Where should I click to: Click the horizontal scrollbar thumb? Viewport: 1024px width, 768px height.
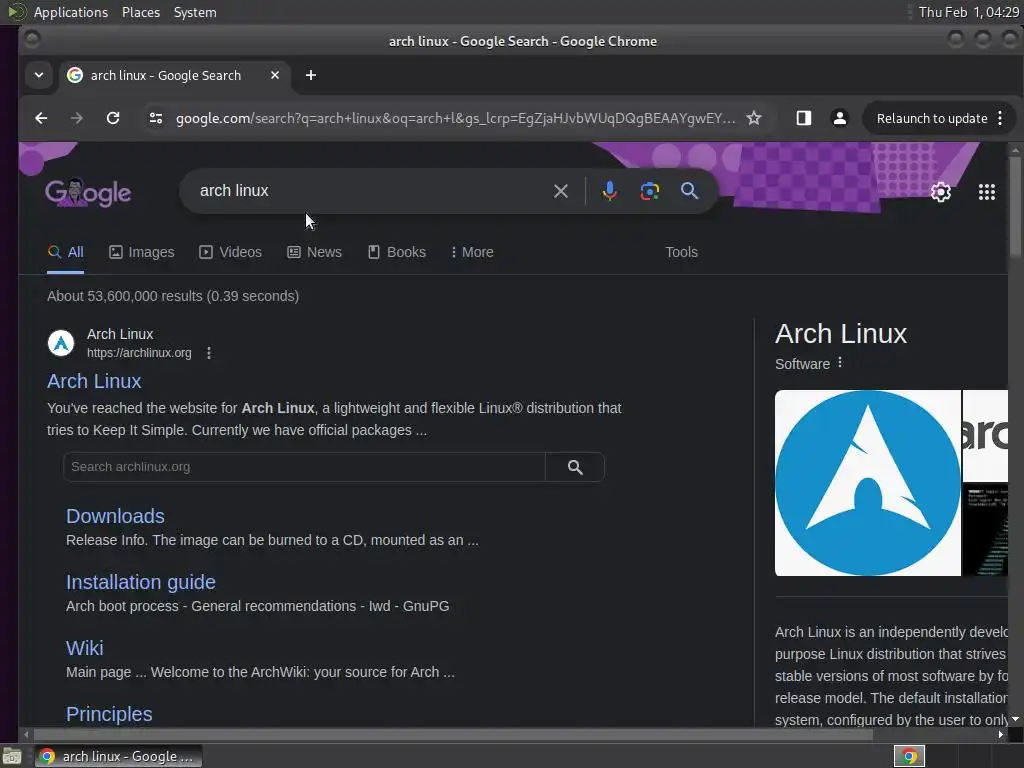453,735
